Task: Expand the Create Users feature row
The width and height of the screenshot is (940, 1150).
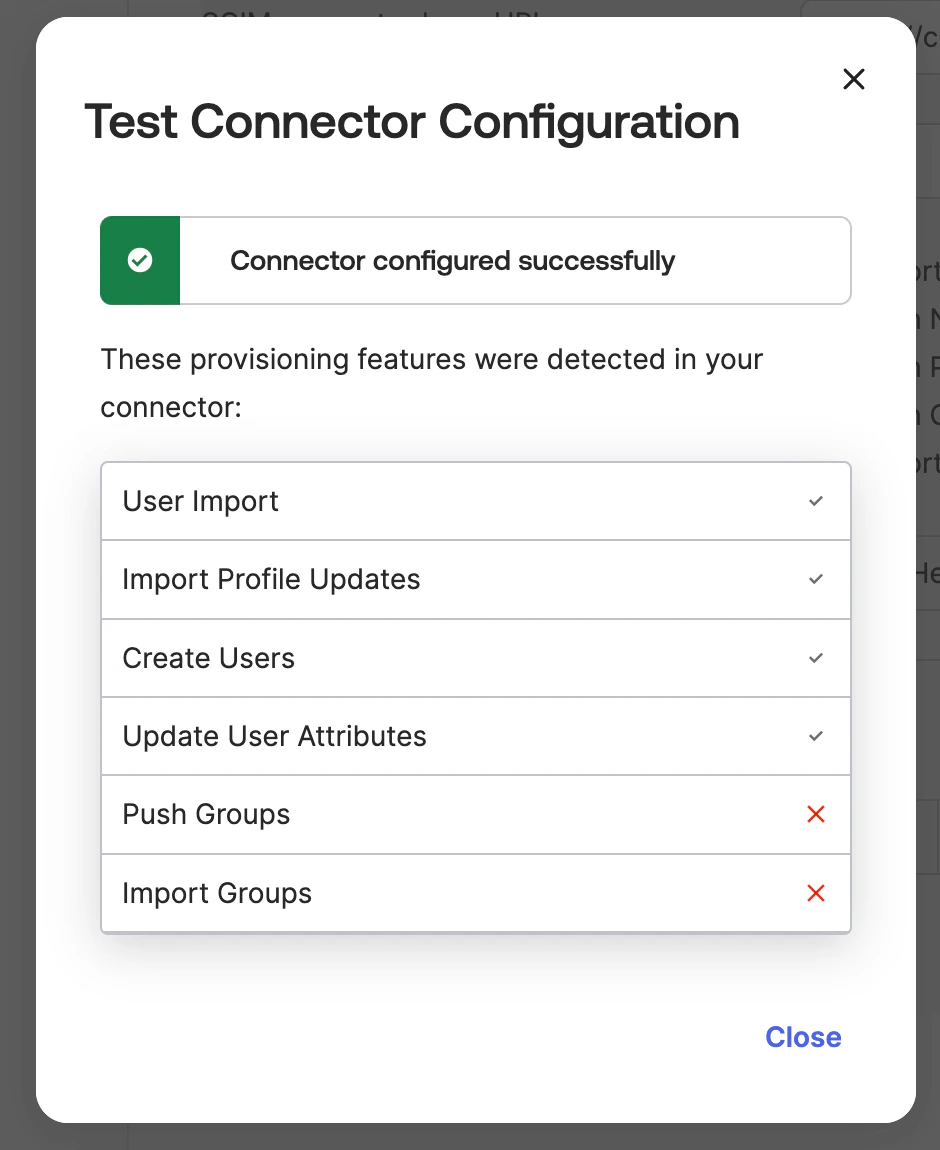Action: (475, 658)
